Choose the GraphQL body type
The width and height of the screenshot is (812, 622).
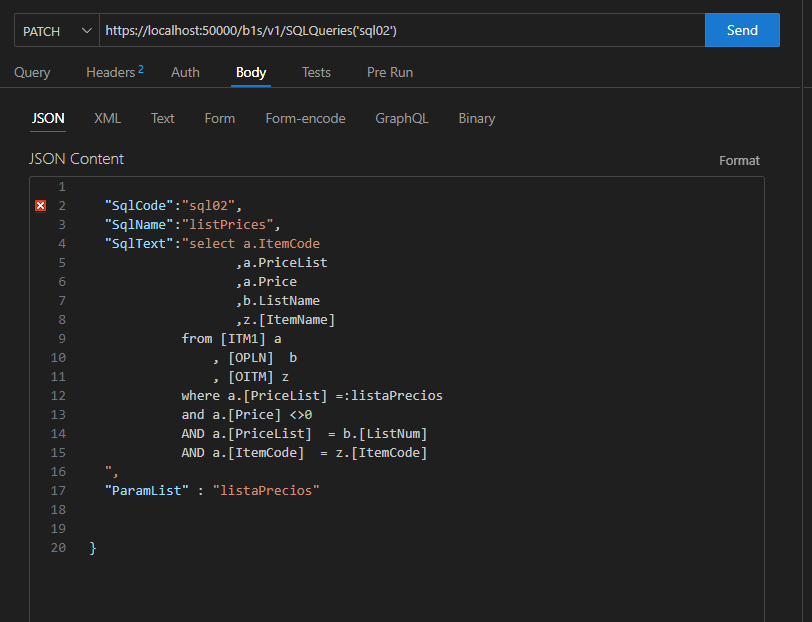[x=401, y=118]
